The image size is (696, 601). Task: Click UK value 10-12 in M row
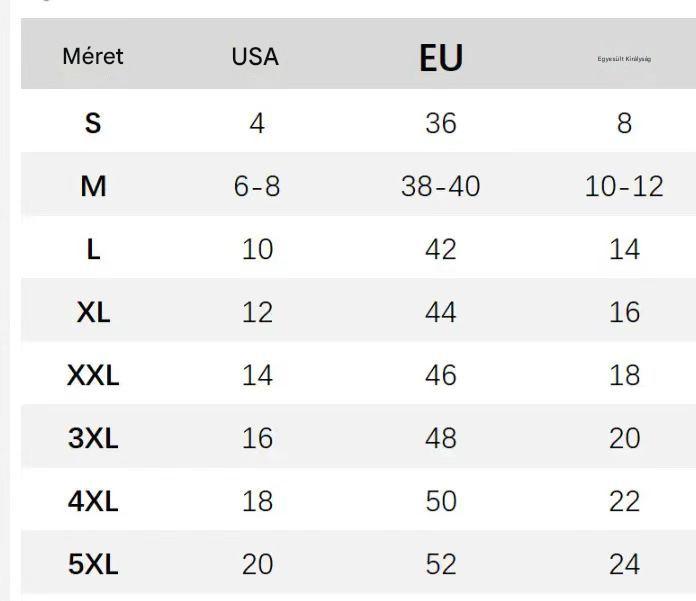[624, 186]
